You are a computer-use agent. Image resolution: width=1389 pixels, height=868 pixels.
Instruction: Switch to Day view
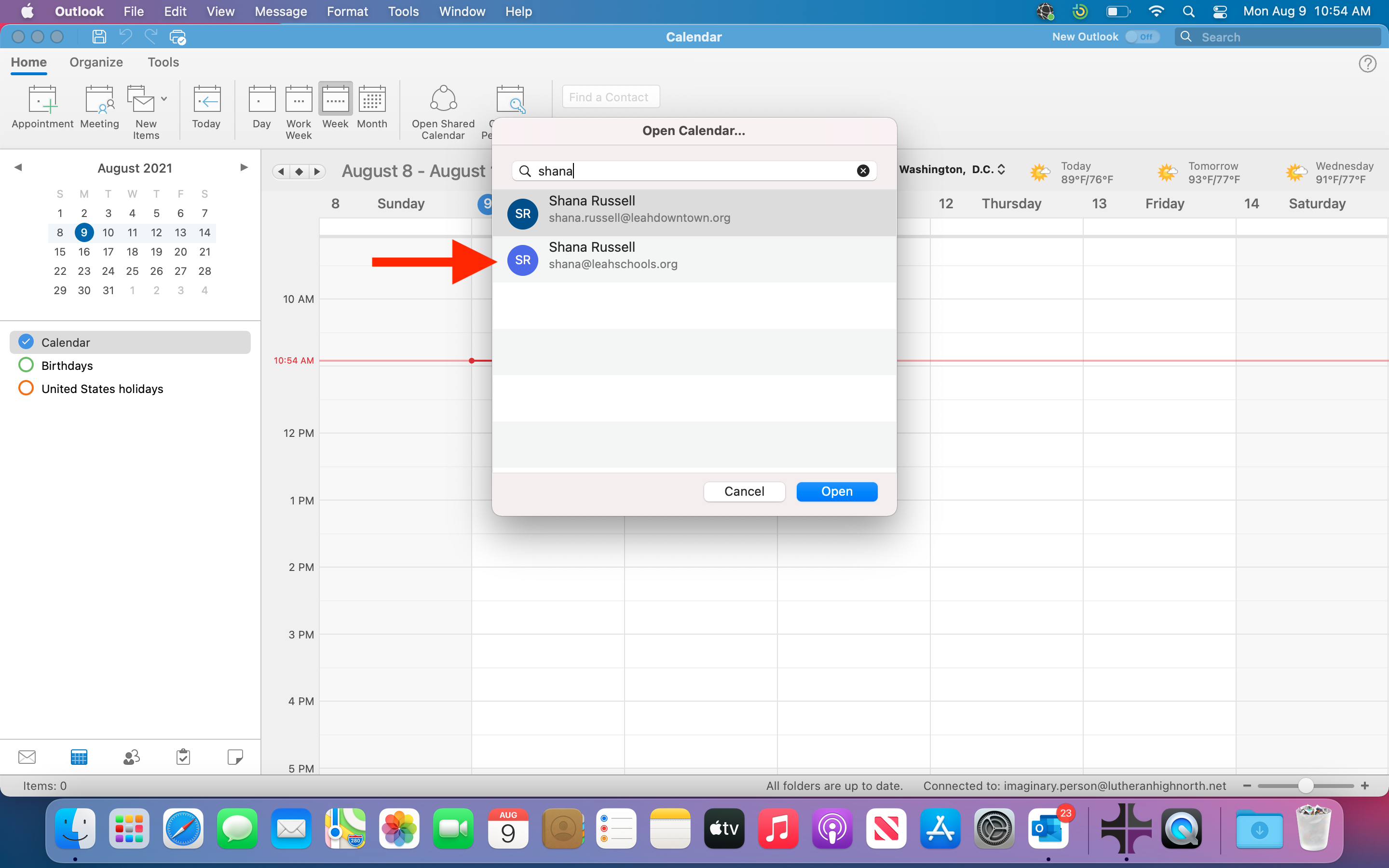click(x=262, y=107)
